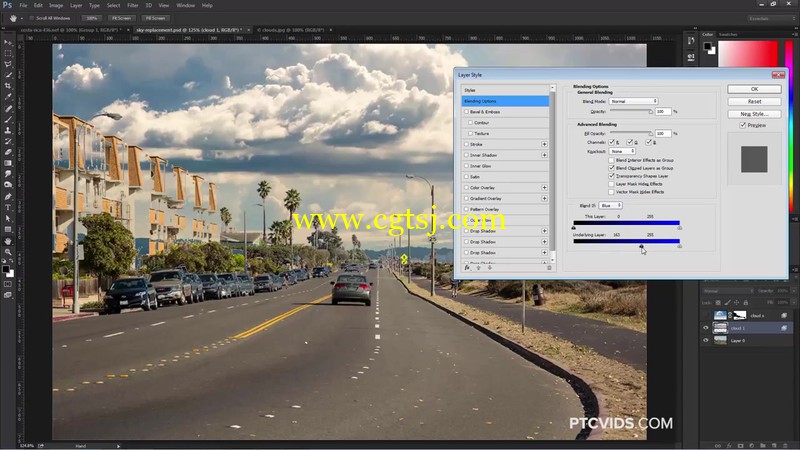Select the Crop tool
800x450 pixels.
pos(8,86)
